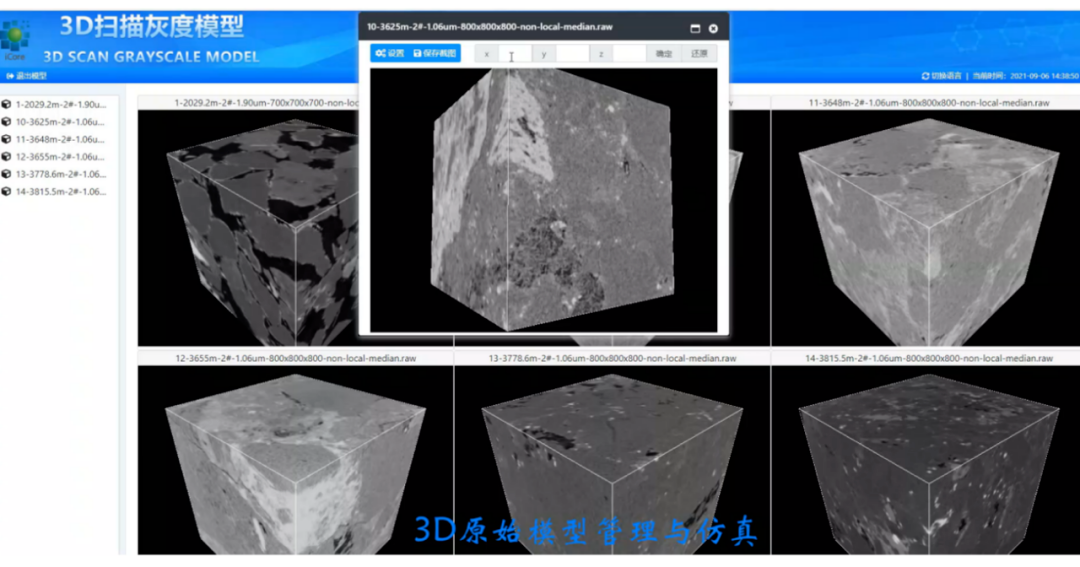Maximize the 10-3625m model dialog window

695,29
